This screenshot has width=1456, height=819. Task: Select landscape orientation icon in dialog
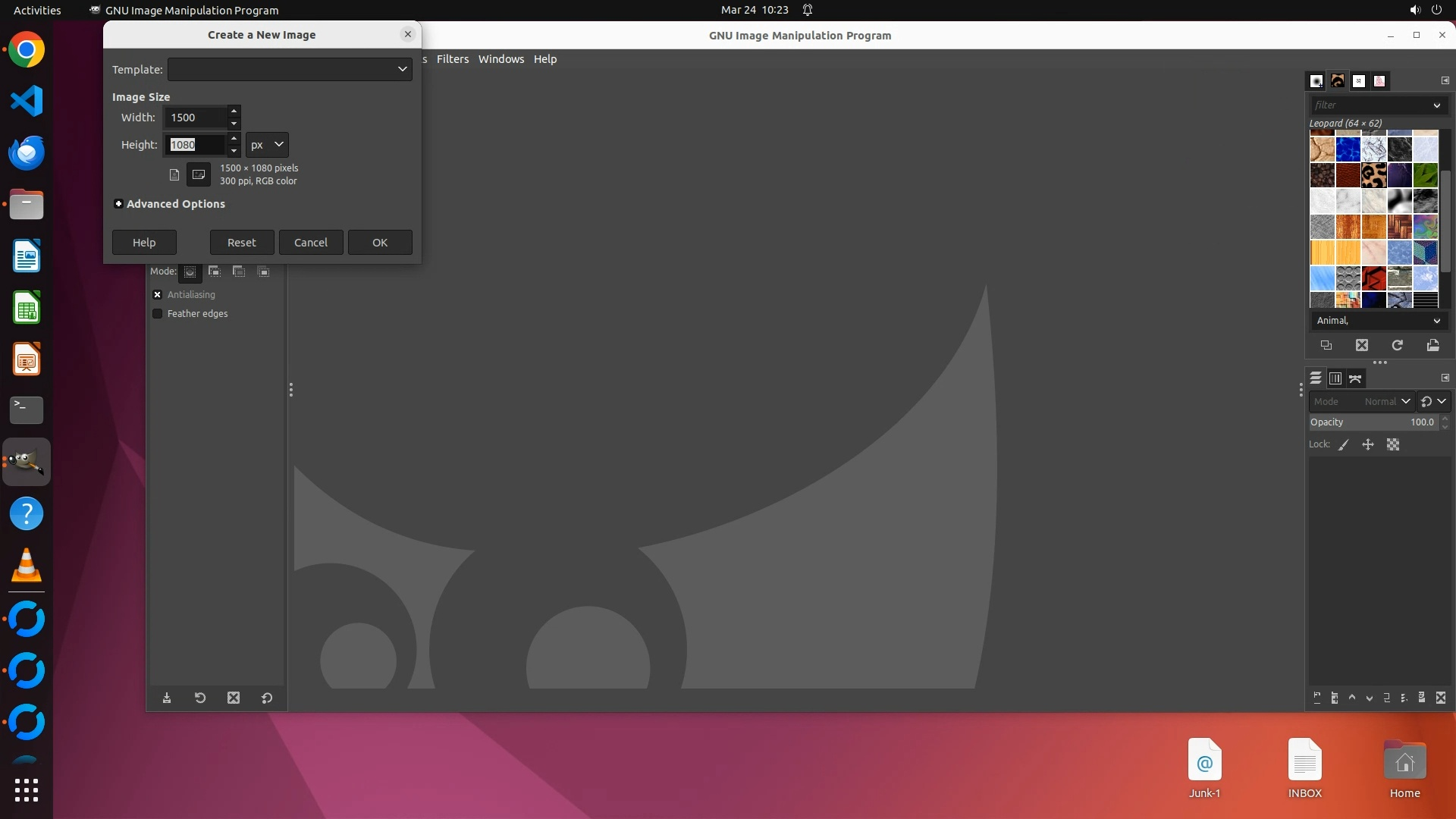199,174
